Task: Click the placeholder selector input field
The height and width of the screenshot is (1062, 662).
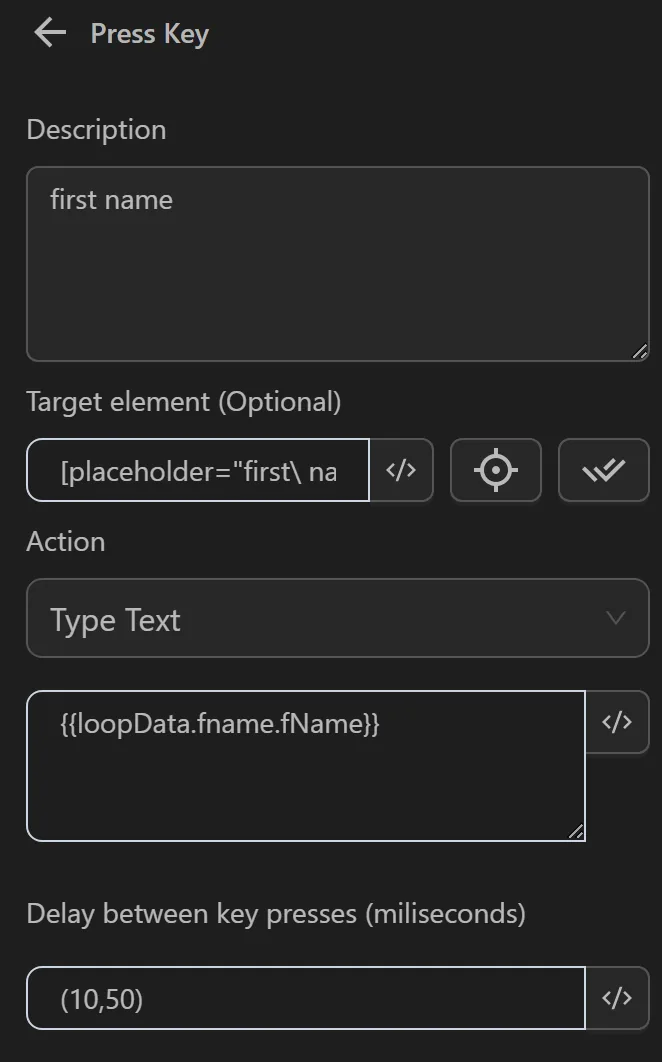Action: (197, 470)
